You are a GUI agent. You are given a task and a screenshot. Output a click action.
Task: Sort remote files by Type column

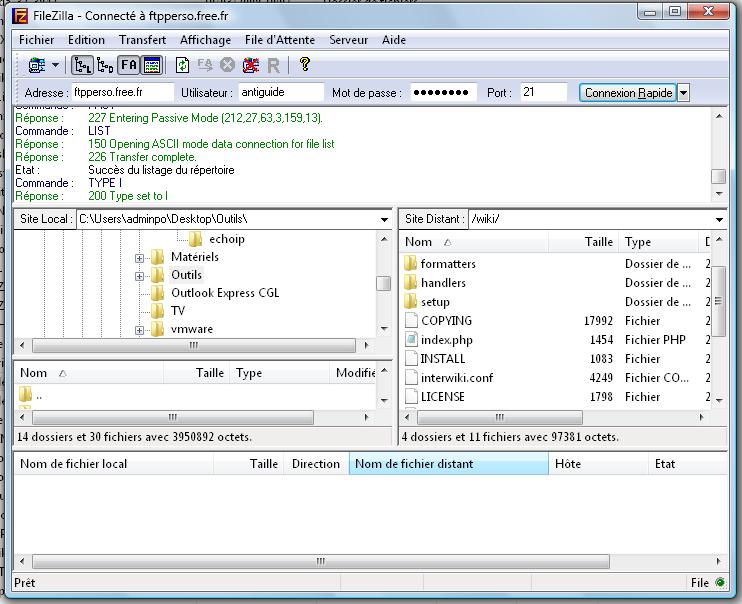659,242
